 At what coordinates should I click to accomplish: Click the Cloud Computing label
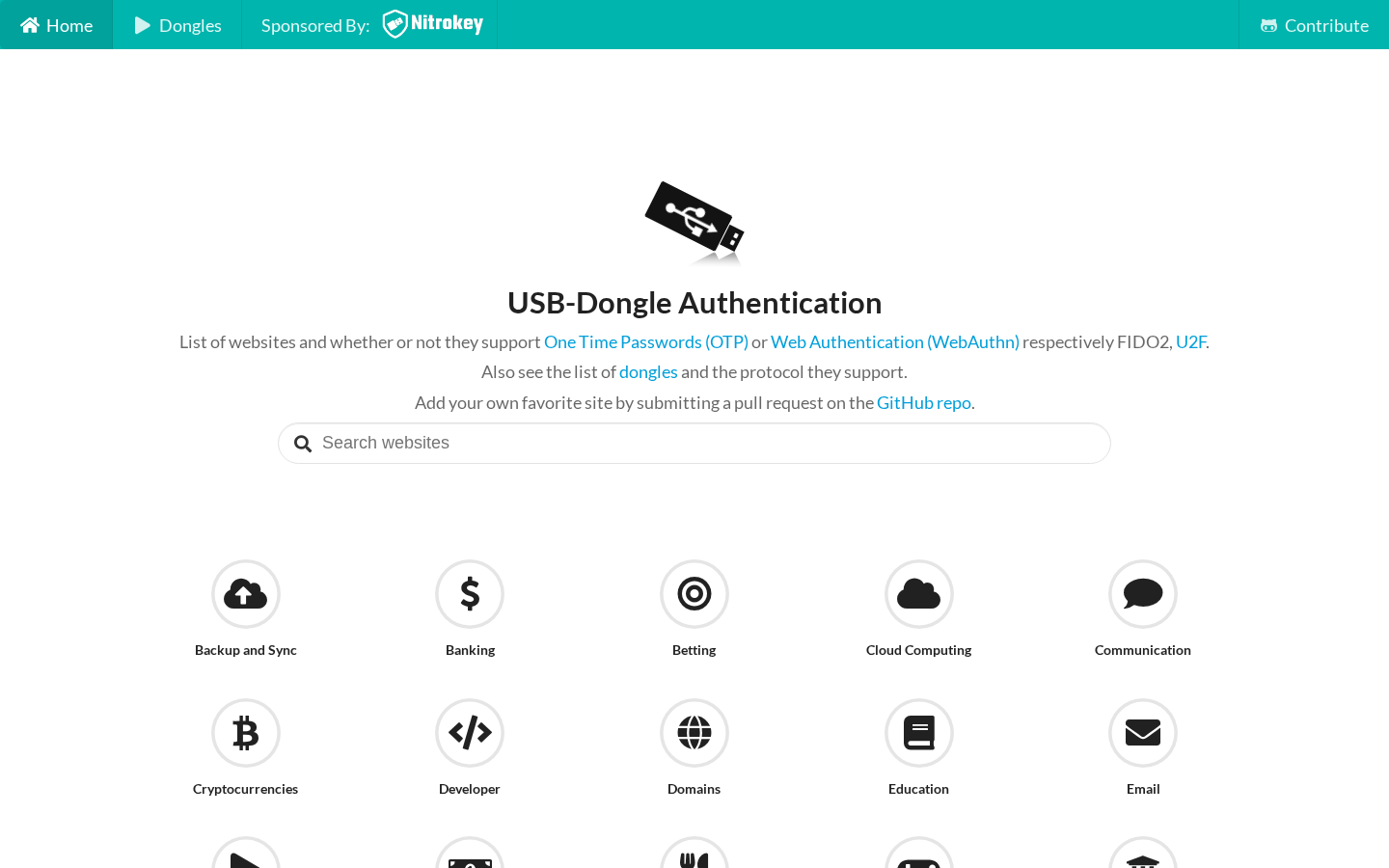click(919, 650)
